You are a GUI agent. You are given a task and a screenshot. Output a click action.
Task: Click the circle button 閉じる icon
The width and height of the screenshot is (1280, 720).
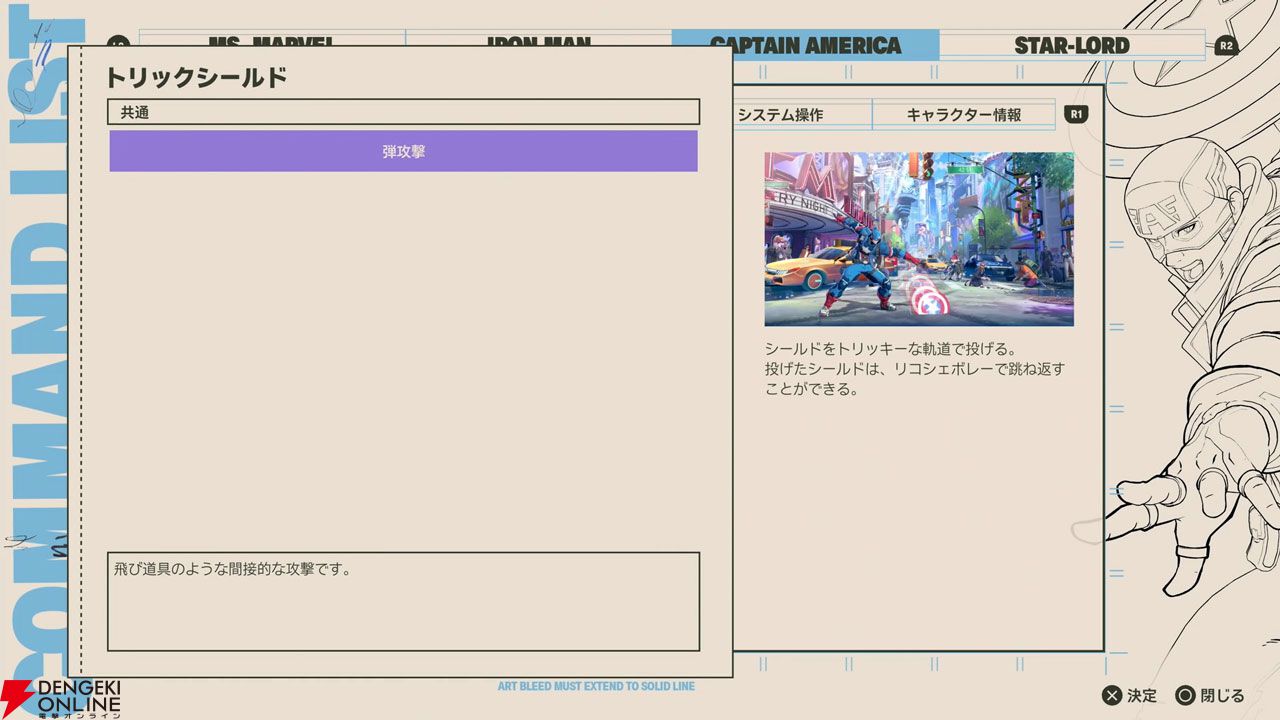pos(1185,696)
